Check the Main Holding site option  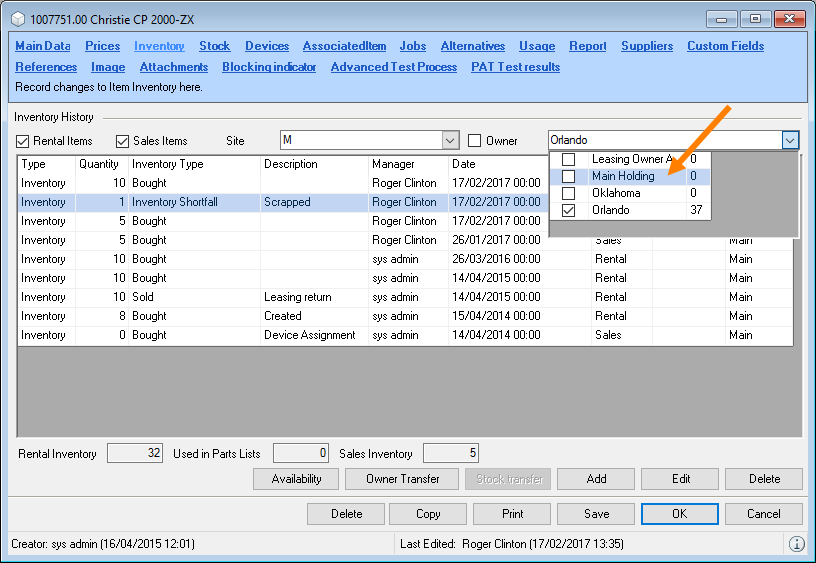point(568,177)
